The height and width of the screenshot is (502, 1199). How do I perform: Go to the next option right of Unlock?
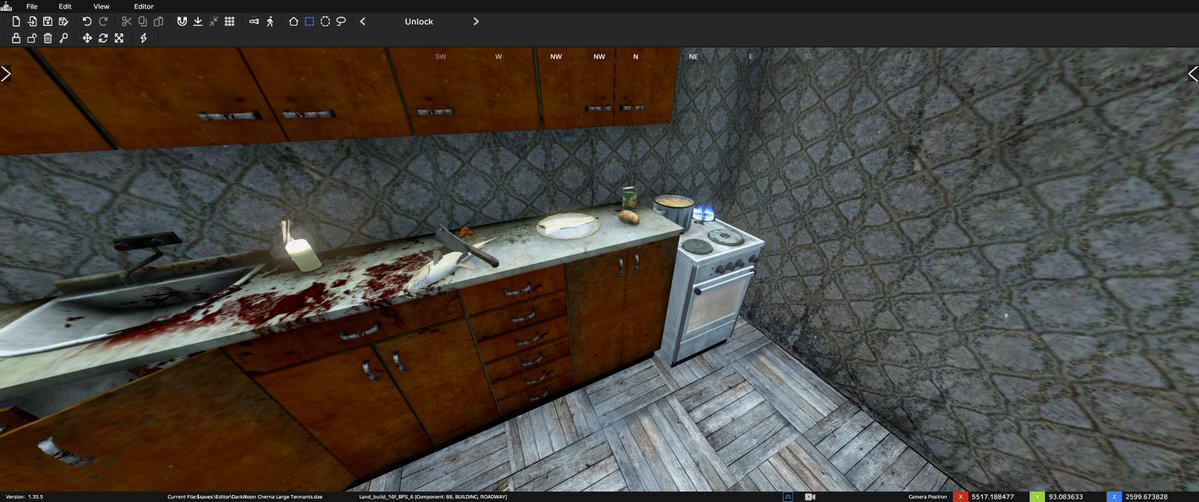pyautogui.click(x=476, y=21)
